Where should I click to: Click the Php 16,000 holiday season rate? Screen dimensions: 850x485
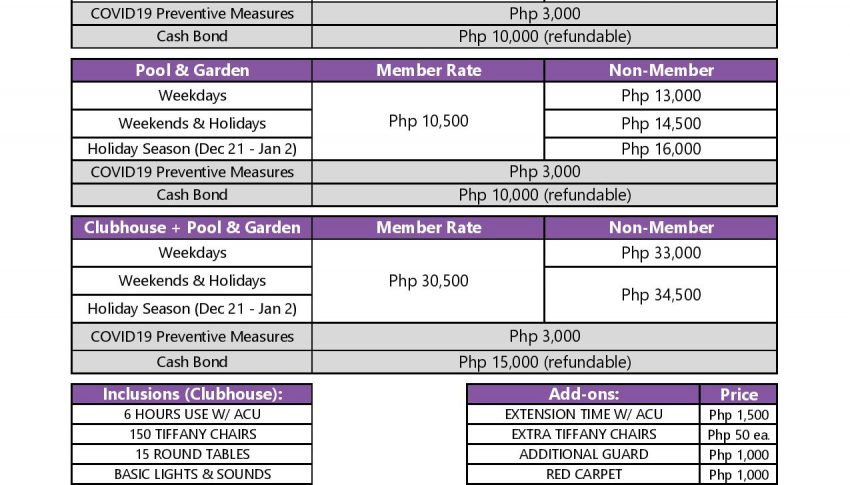click(661, 149)
